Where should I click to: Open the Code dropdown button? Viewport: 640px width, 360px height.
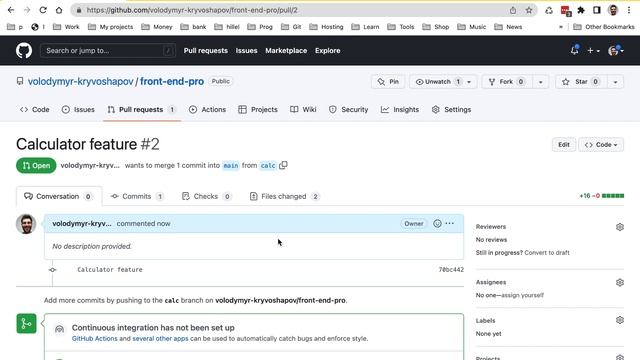(x=601, y=144)
